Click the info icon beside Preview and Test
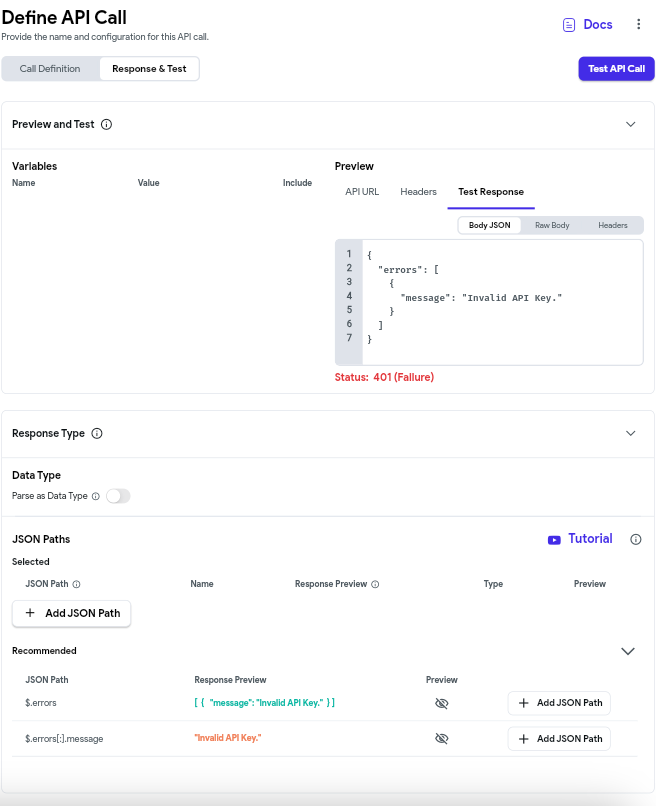Image resolution: width=656 pixels, height=806 pixels. (x=106, y=124)
